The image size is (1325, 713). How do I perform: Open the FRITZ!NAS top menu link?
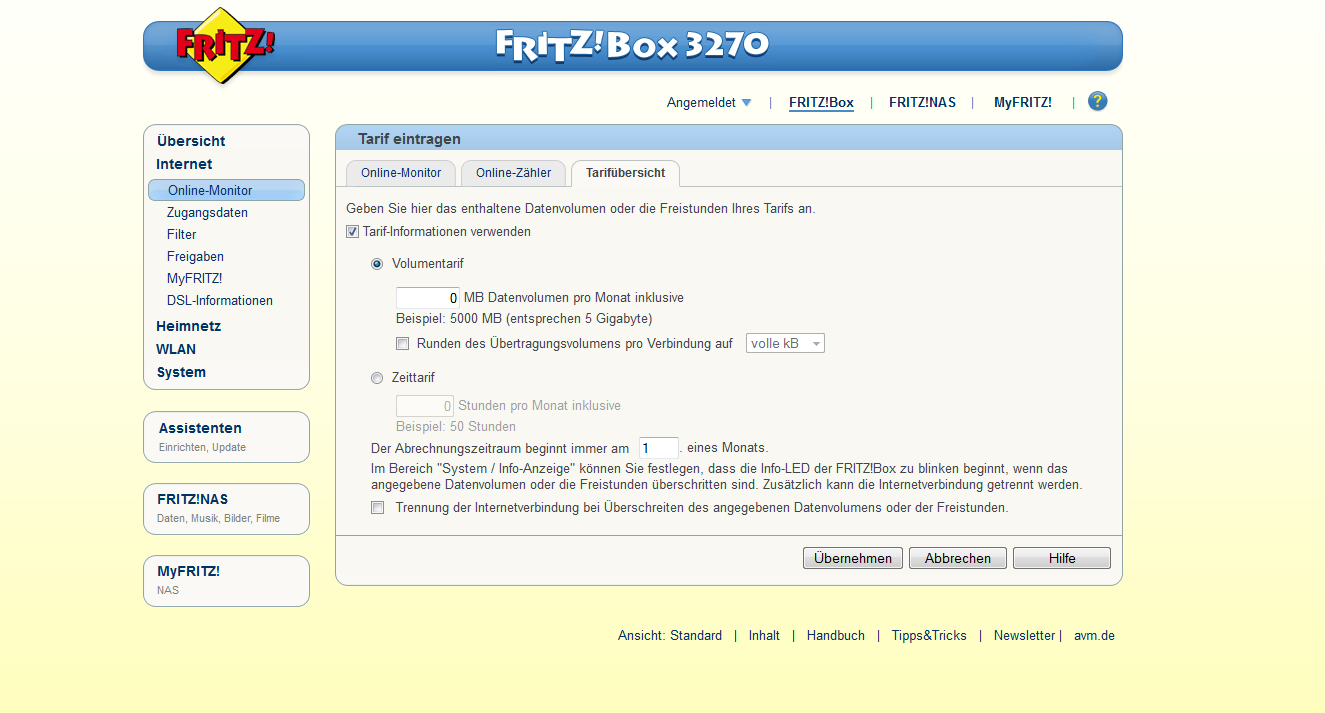pos(922,102)
